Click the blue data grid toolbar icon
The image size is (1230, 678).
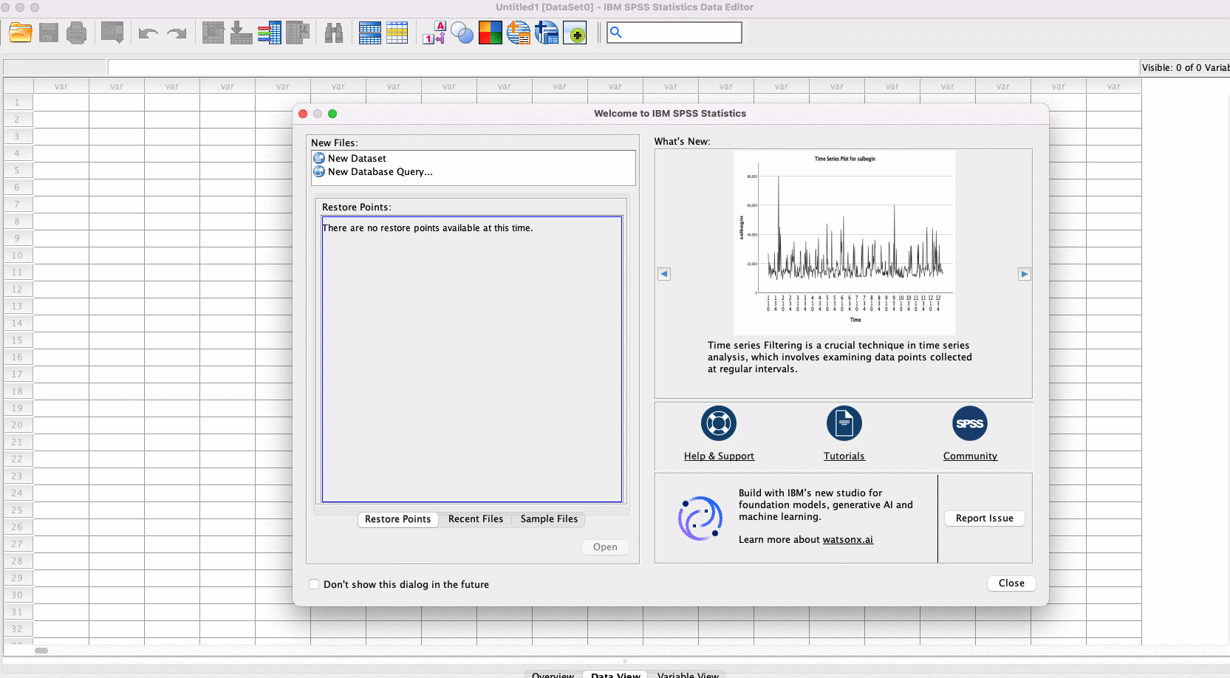[370, 33]
